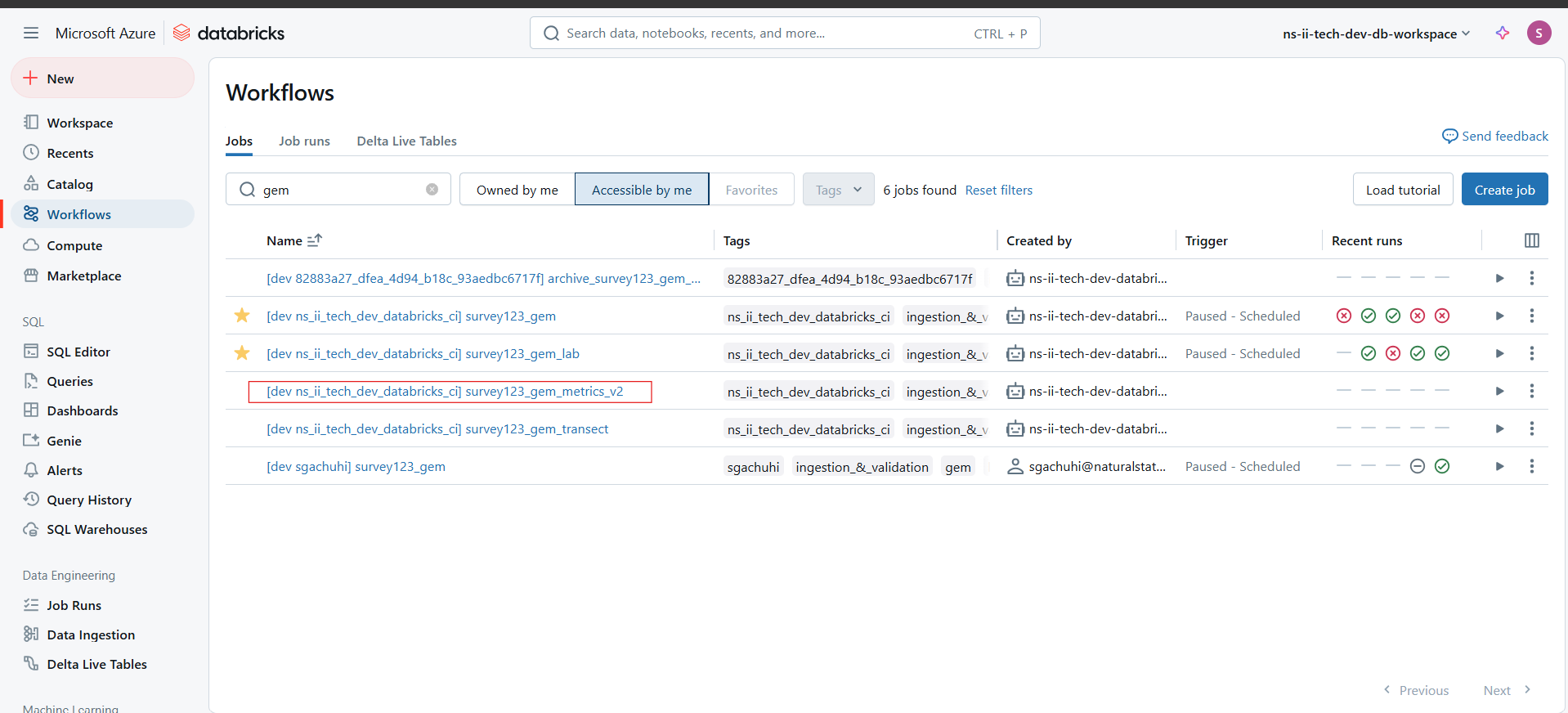Open Genie in the sidebar
The image size is (1568, 713).
102,441
